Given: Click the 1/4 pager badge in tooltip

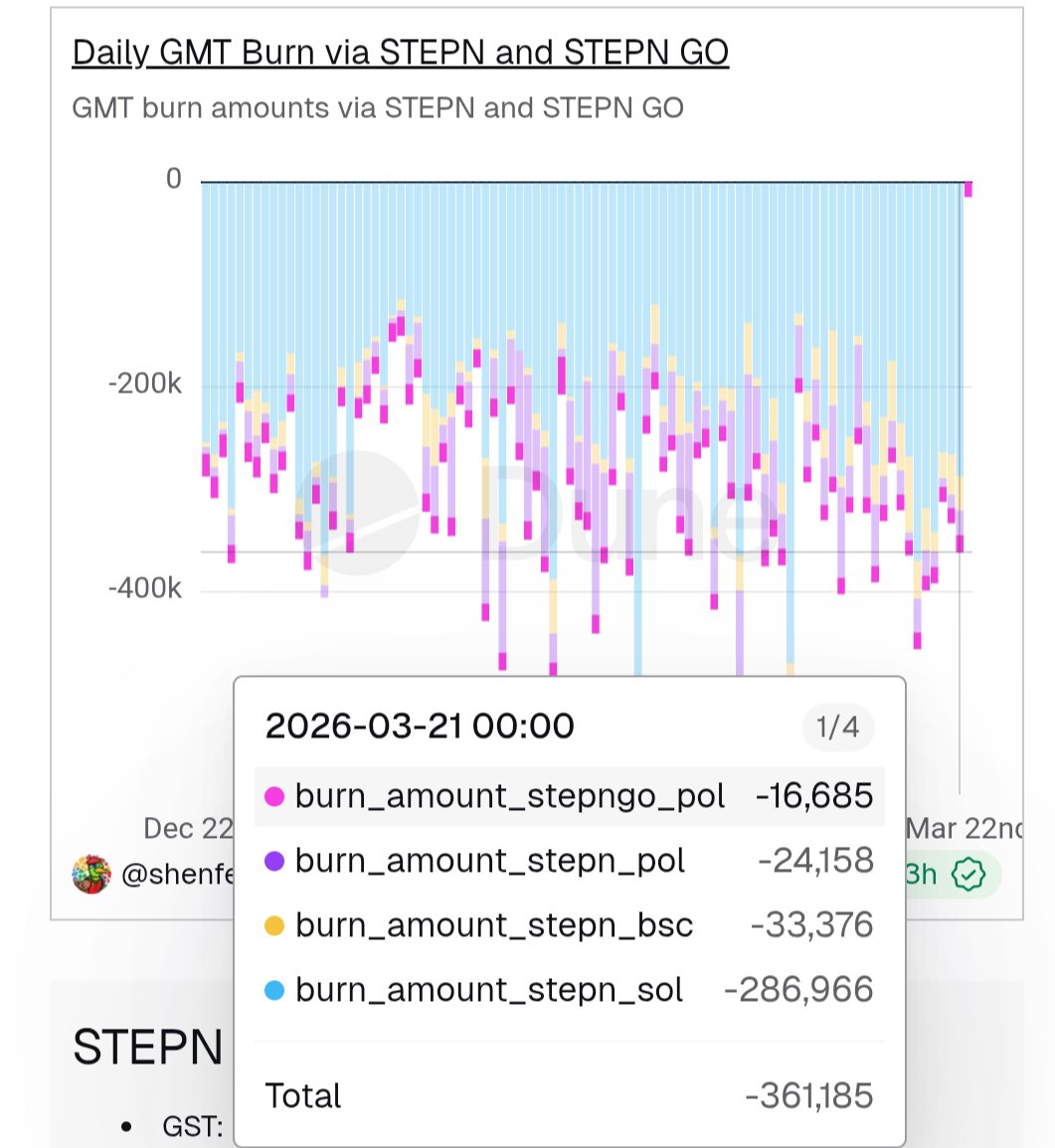Looking at the screenshot, I should 838,727.
